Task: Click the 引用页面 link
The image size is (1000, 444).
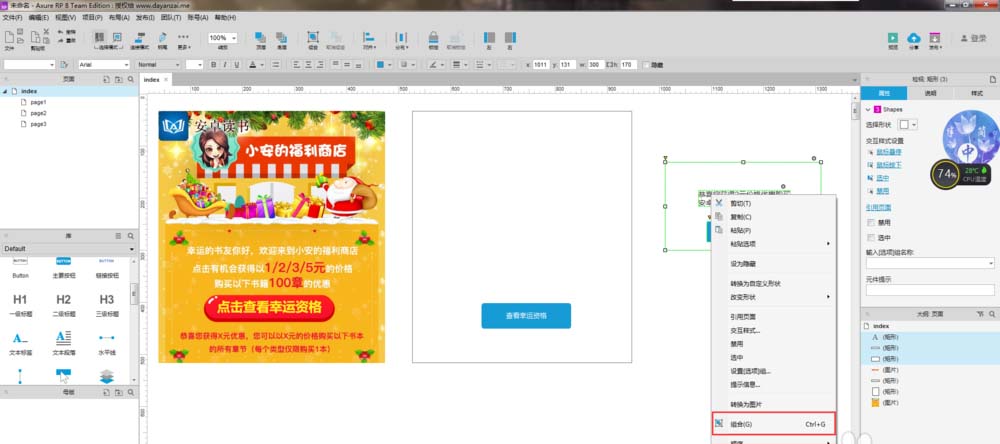Action: tap(878, 207)
